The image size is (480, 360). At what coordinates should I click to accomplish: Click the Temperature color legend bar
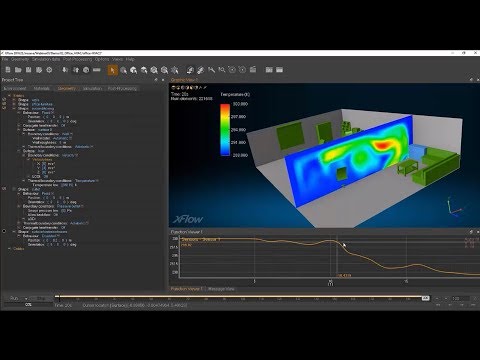(225, 130)
